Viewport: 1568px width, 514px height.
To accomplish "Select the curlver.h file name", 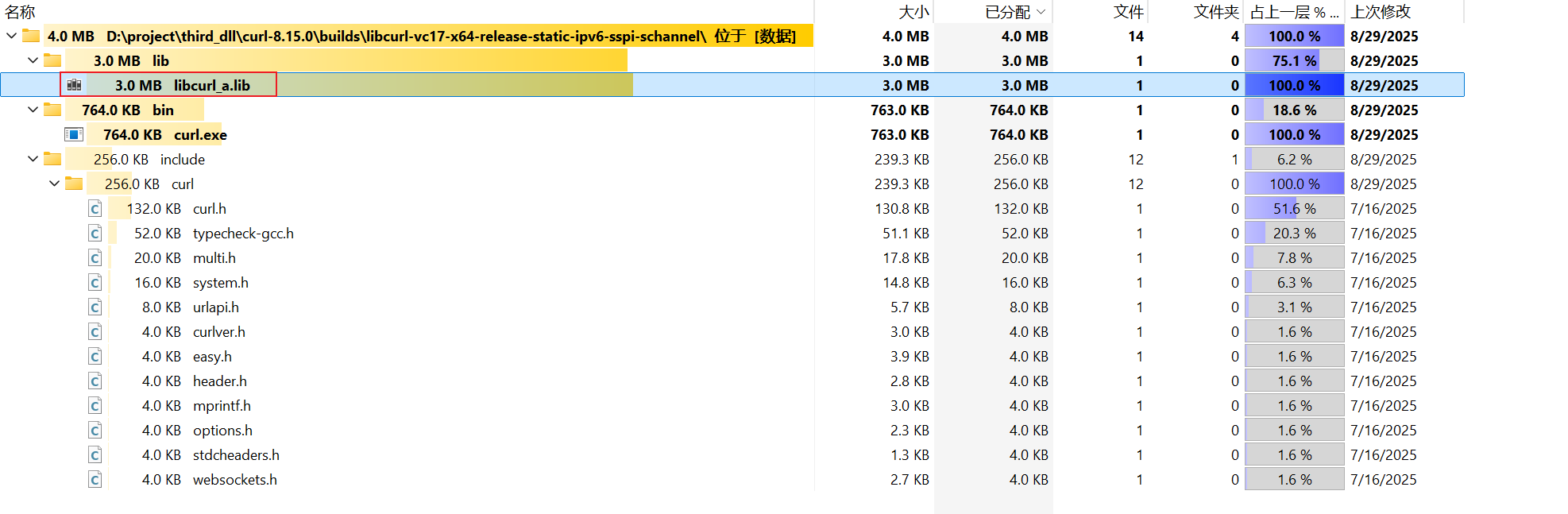I will [219, 331].
